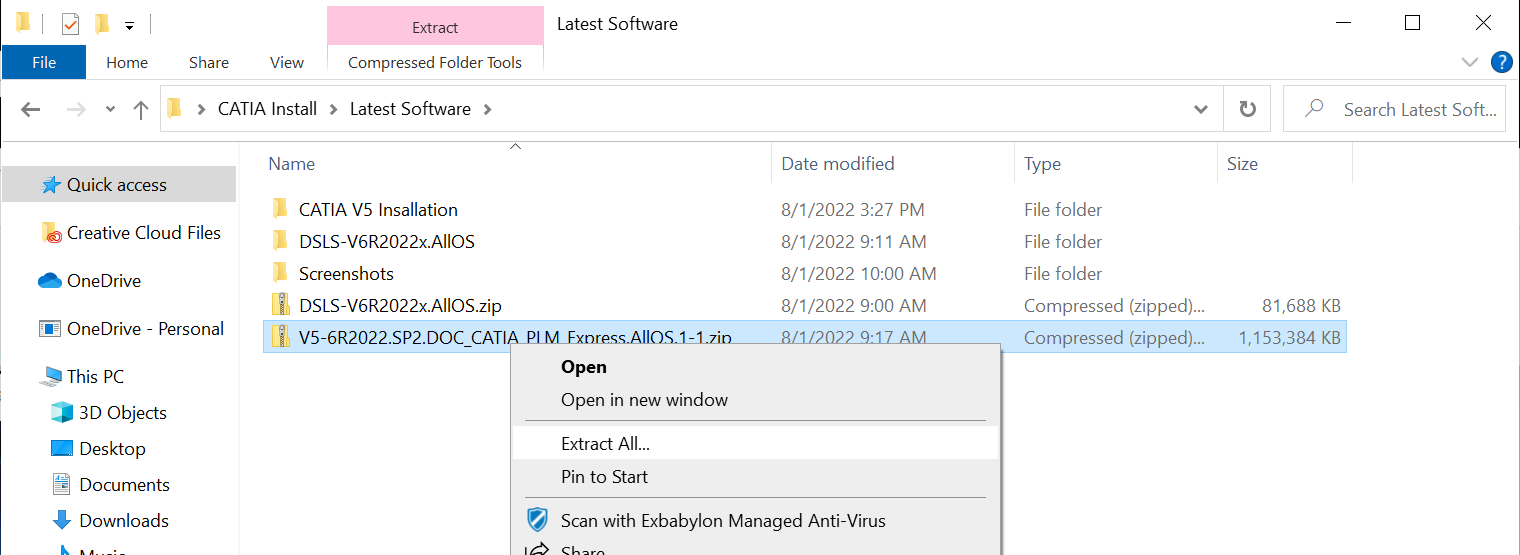Click the Downloads arrow icon in sidebar
The width and height of the screenshot is (1520, 555).
pyautogui.click(x=62, y=521)
